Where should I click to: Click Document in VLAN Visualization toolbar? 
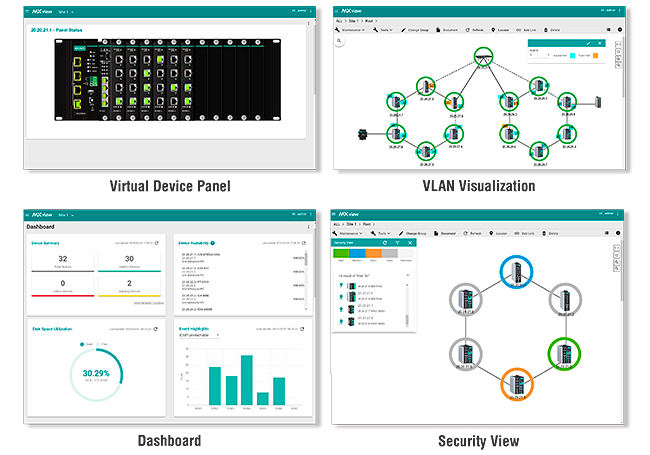(x=447, y=30)
